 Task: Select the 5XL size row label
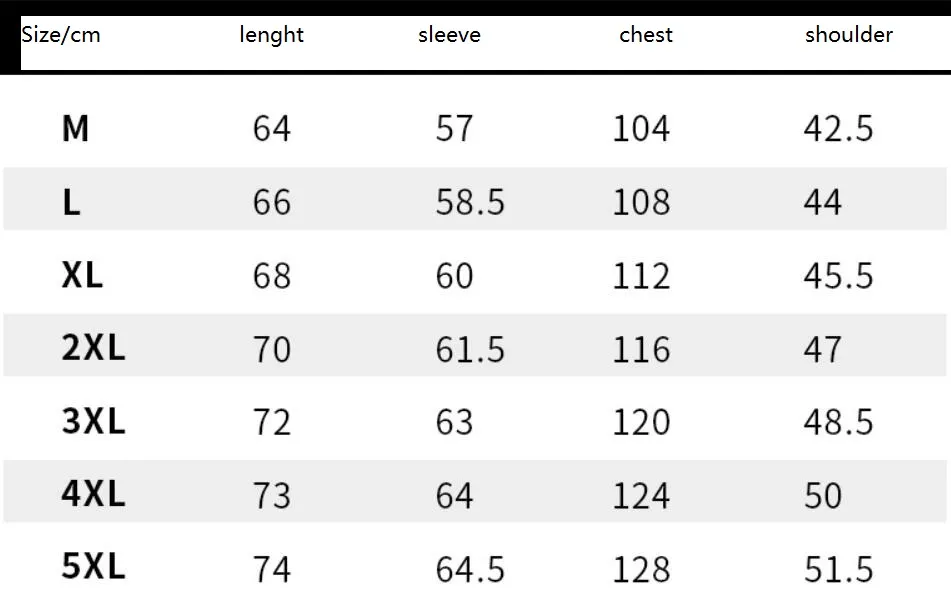click(93, 568)
